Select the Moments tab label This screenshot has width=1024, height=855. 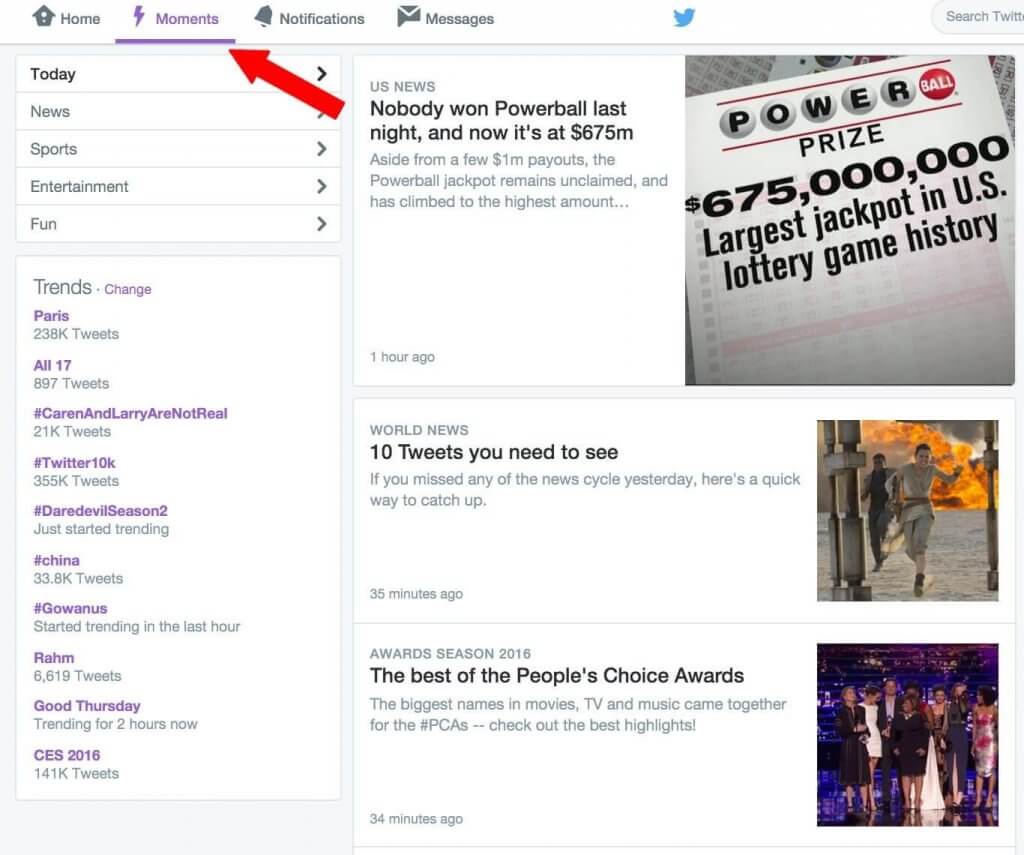point(187,19)
